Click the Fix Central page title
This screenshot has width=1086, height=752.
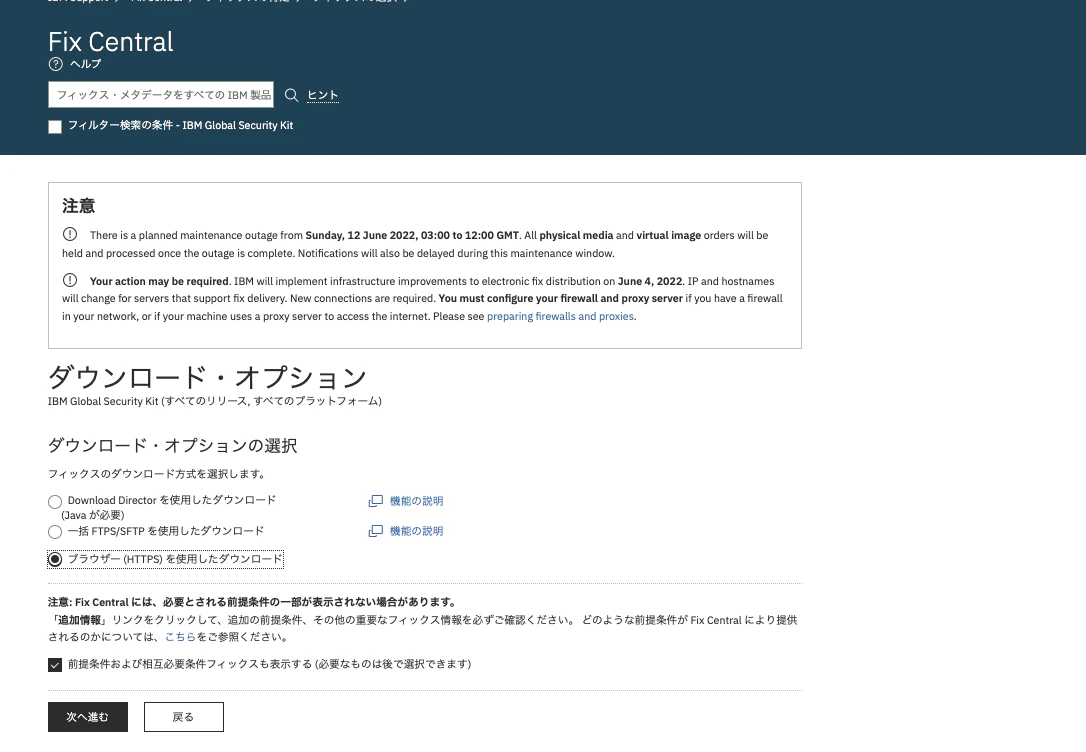(111, 42)
